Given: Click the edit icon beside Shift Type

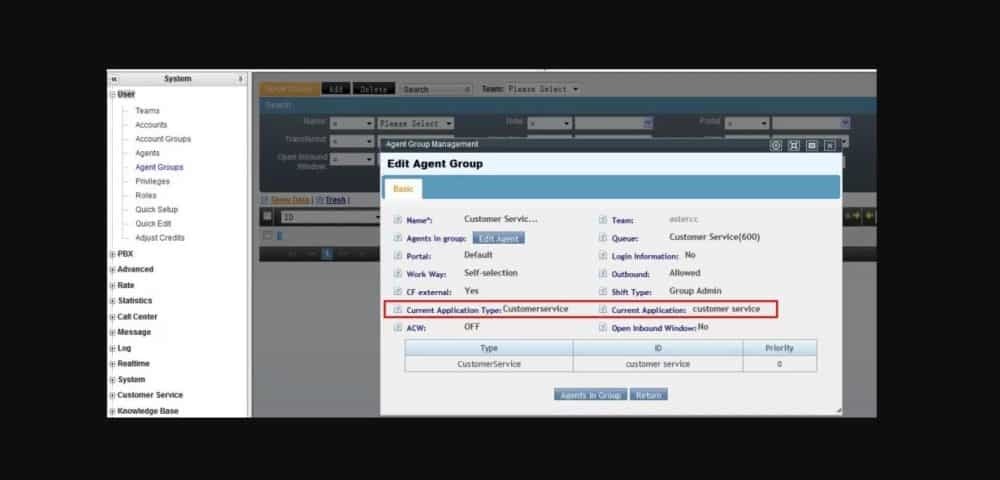Looking at the screenshot, I should coord(603,291).
